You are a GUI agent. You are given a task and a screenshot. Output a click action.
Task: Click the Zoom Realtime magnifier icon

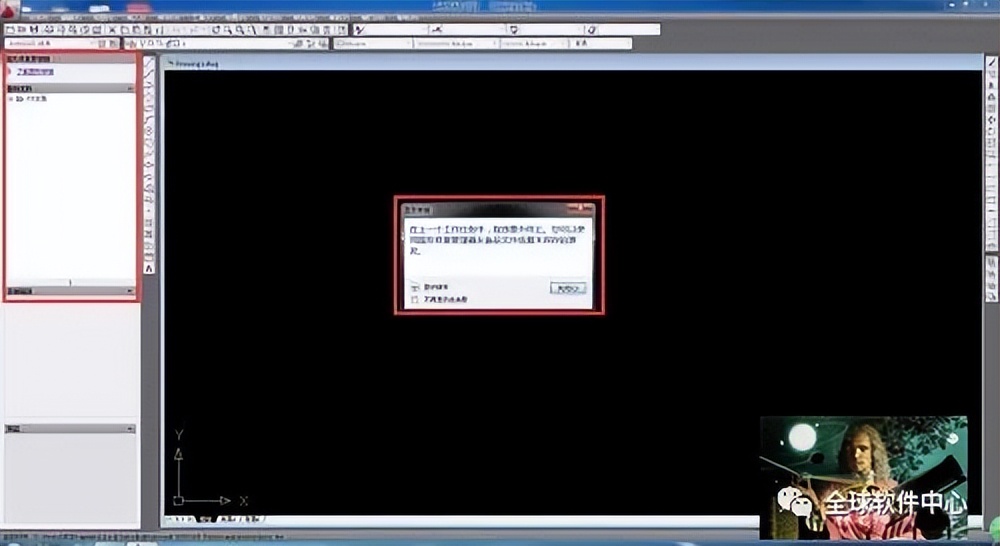pos(228,29)
